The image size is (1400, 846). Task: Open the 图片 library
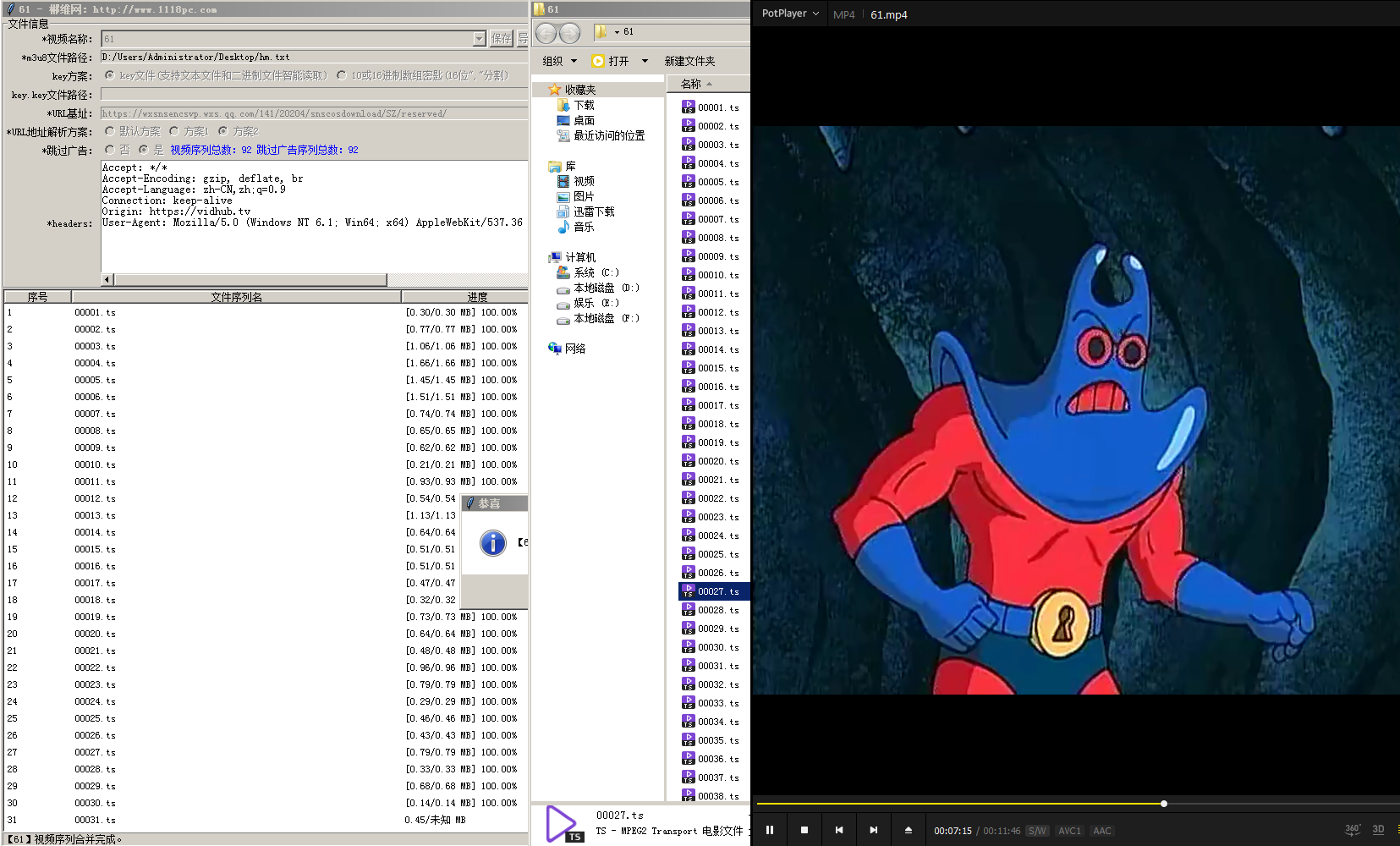(x=576, y=196)
